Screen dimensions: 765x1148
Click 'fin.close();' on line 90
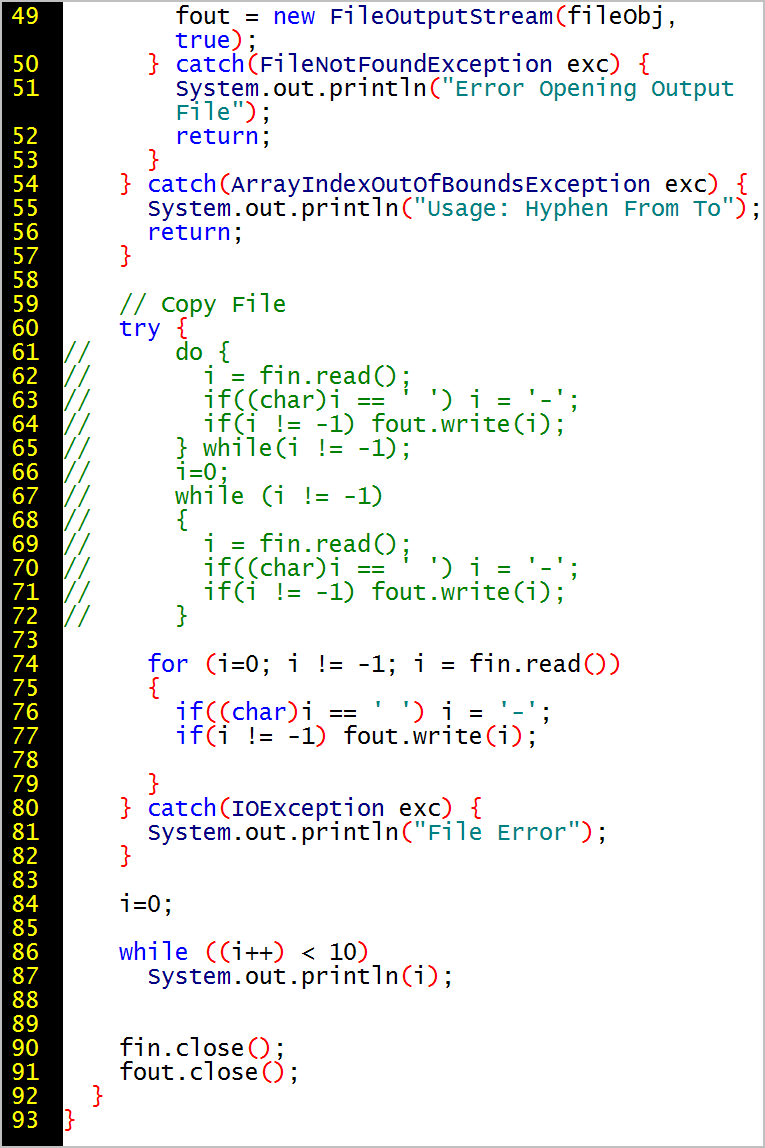pos(203,1048)
